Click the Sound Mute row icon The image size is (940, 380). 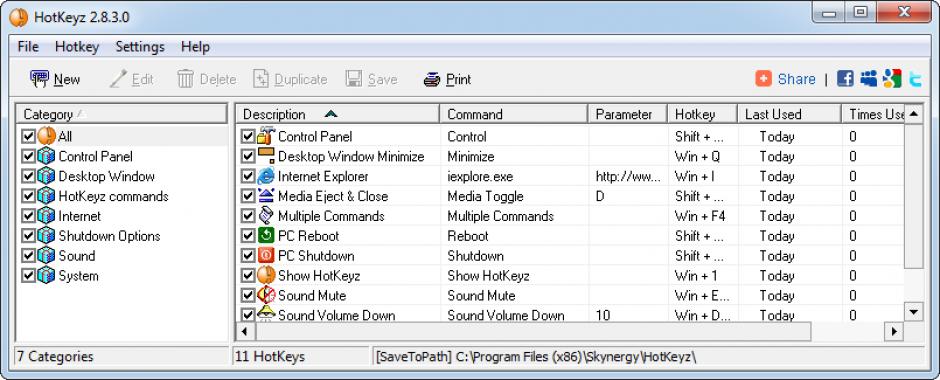(x=266, y=295)
